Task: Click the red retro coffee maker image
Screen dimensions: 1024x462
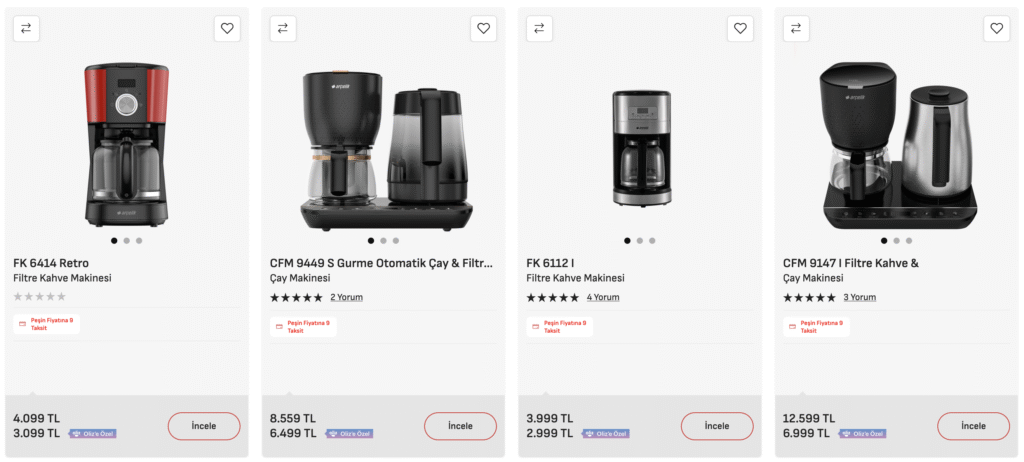Action: [127, 144]
